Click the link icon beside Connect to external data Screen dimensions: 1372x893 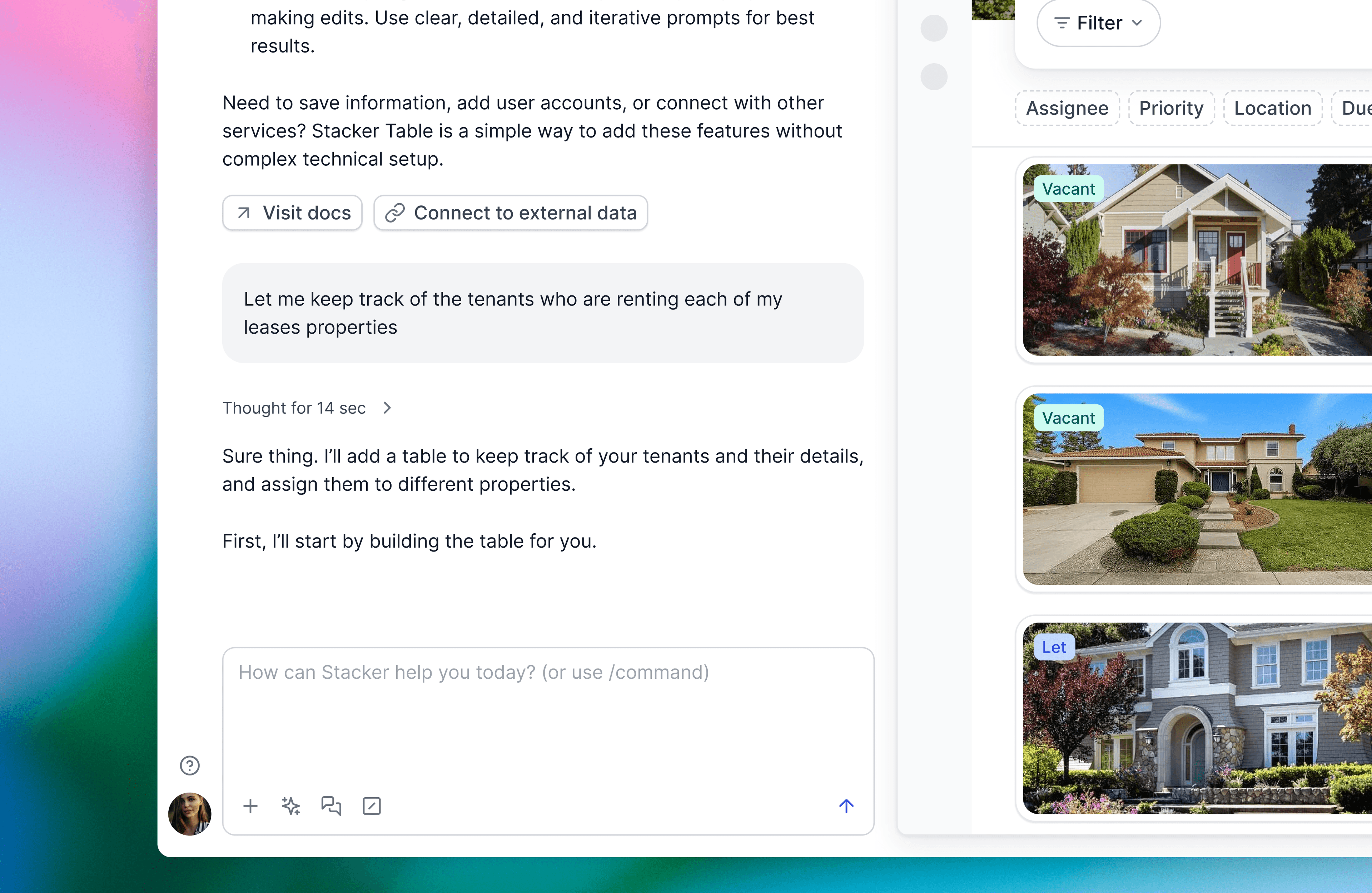[395, 213]
